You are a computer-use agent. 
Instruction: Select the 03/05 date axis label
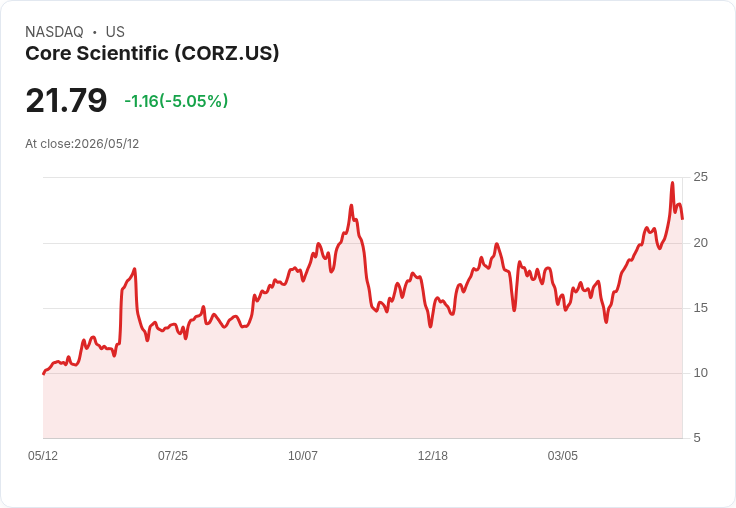pyautogui.click(x=562, y=455)
